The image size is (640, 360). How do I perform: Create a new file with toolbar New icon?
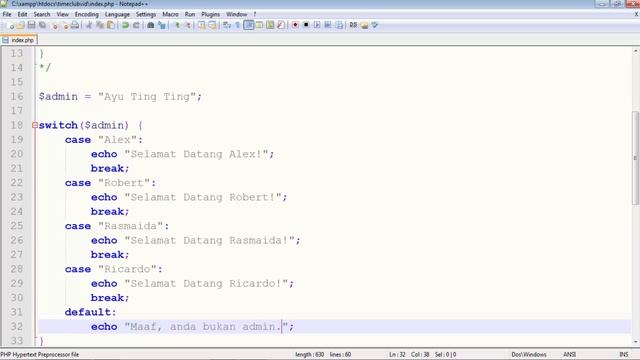point(11,25)
